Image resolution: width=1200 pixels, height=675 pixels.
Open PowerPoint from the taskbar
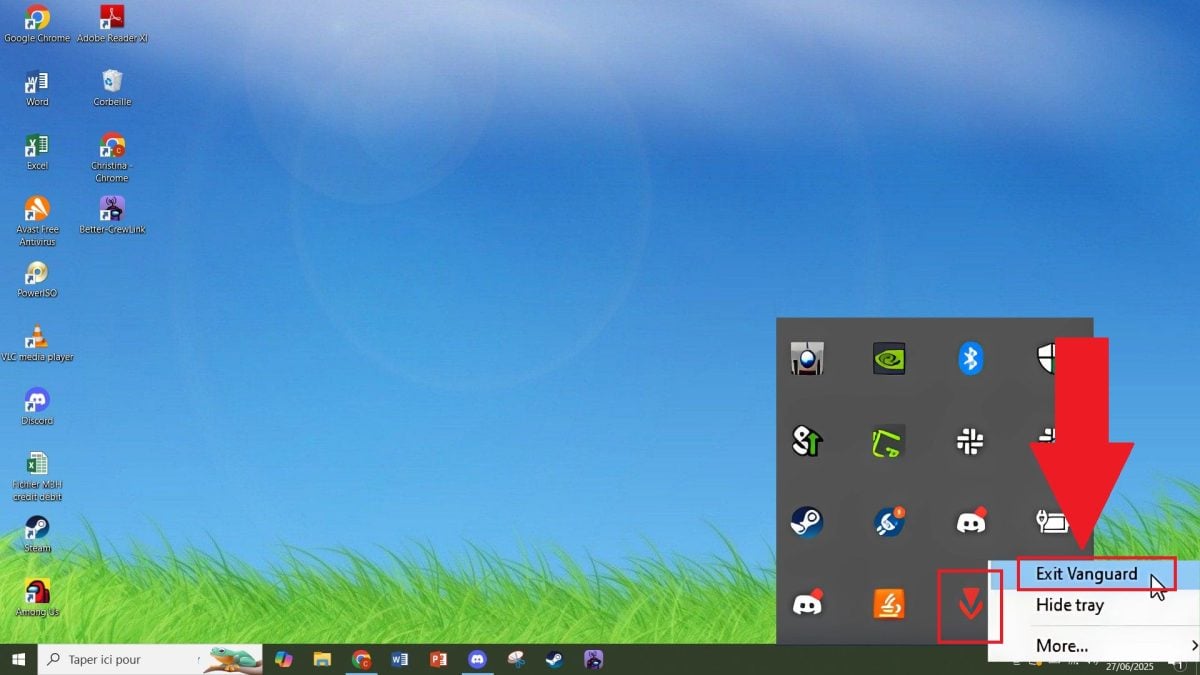pyautogui.click(x=438, y=660)
